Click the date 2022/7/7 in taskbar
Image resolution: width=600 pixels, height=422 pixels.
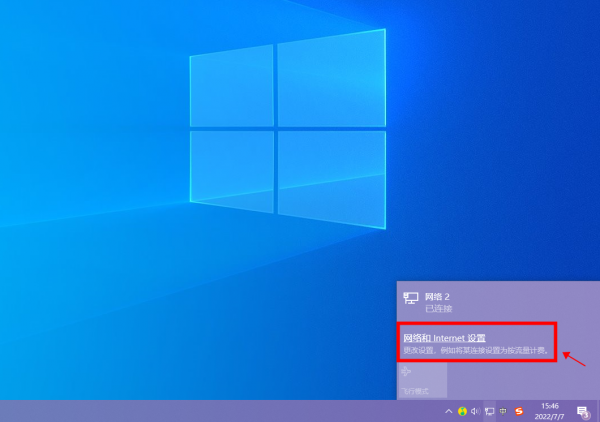point(549,416)
